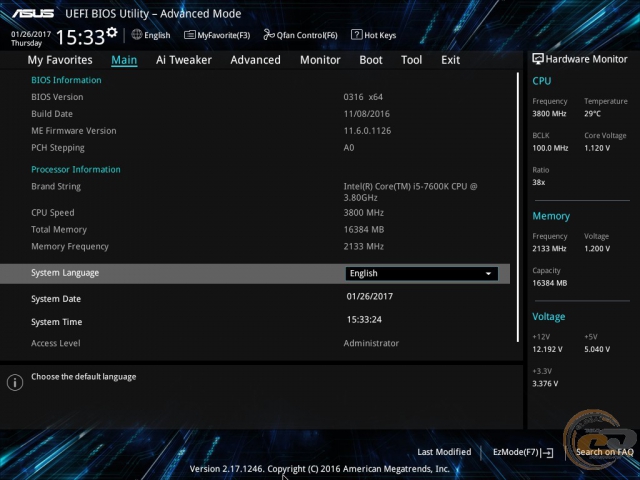
Task: Click the Hot Keys question mark icon
Action: coord(356,35)
